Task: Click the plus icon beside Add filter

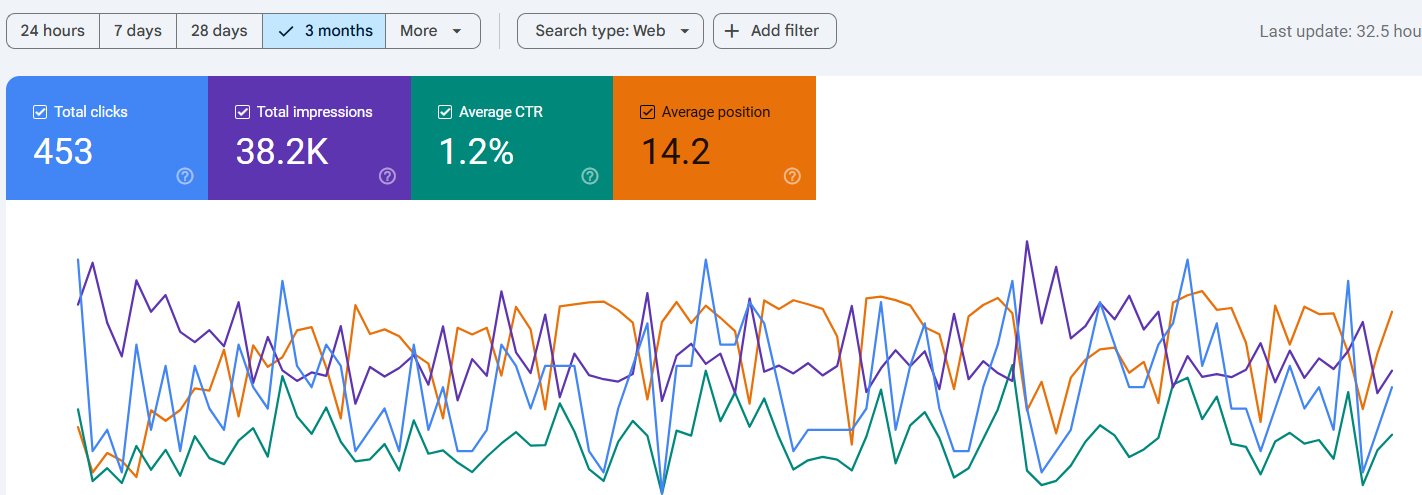Action: point(732,31)
